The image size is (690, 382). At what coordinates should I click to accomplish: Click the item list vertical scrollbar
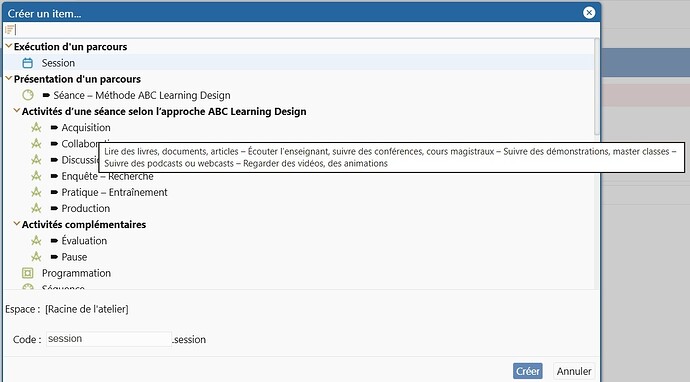[x=597, y=87]
